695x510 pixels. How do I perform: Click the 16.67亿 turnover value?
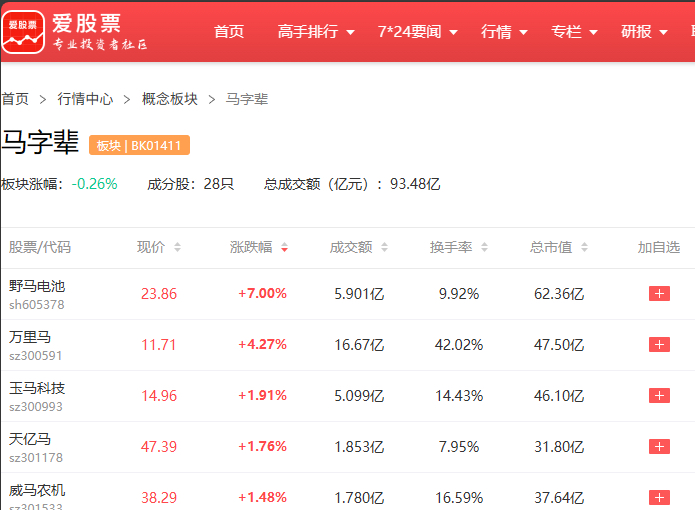(x=359, y=345)
